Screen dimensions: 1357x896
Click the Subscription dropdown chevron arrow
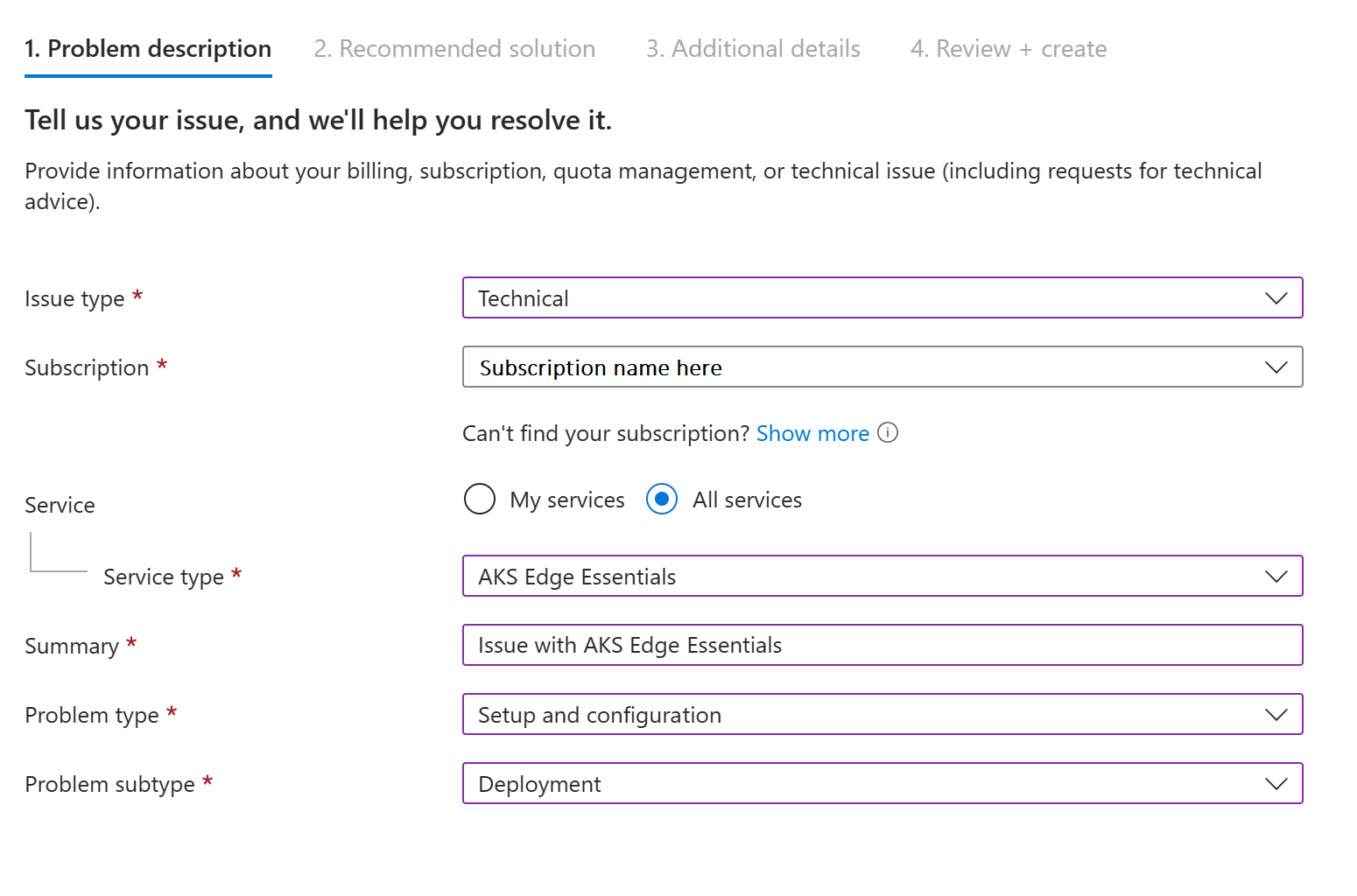pyautogui.click(x=1276, y=367)
